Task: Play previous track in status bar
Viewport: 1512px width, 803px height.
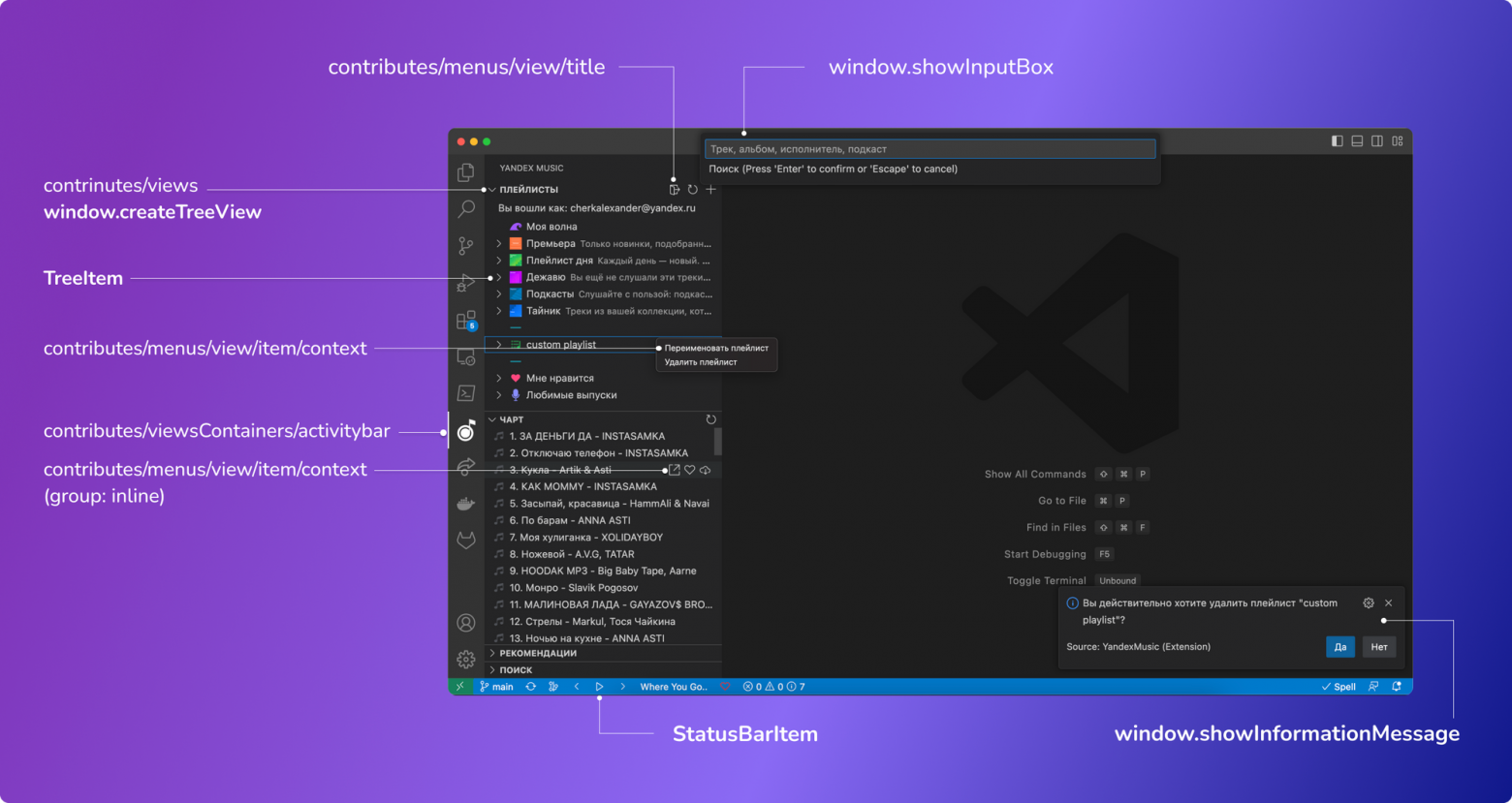Action: (x=577, y=687)
